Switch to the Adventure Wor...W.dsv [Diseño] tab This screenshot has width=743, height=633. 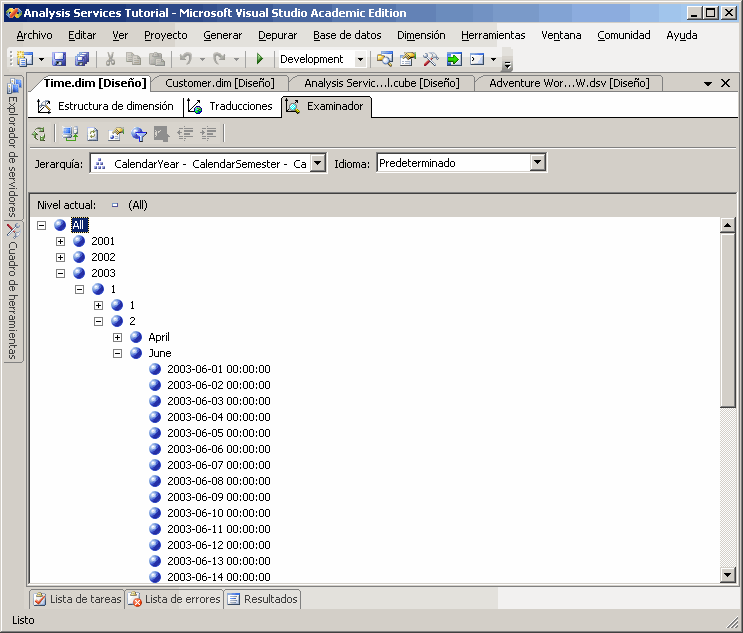click(570, 83)
